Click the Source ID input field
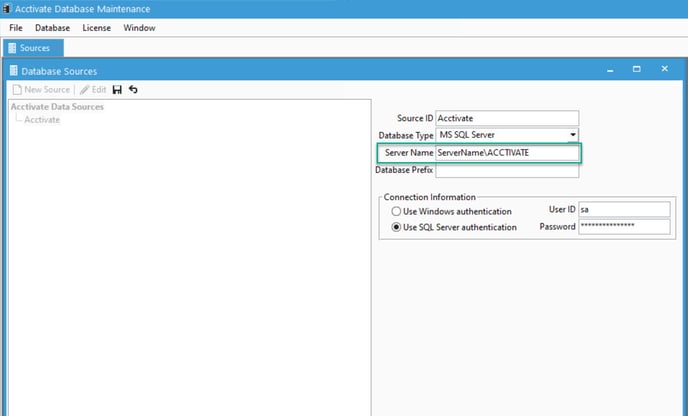 point(507,118)
